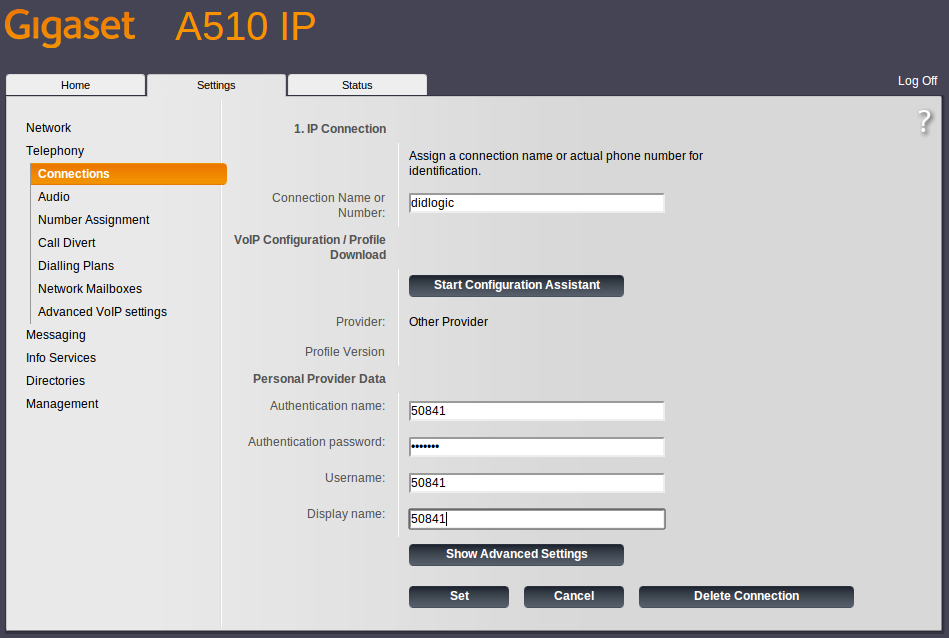The height and width of the screenshot is (638, 949).
Task: Click Show Advanced Settings button
Action: [x=516, y=554]
